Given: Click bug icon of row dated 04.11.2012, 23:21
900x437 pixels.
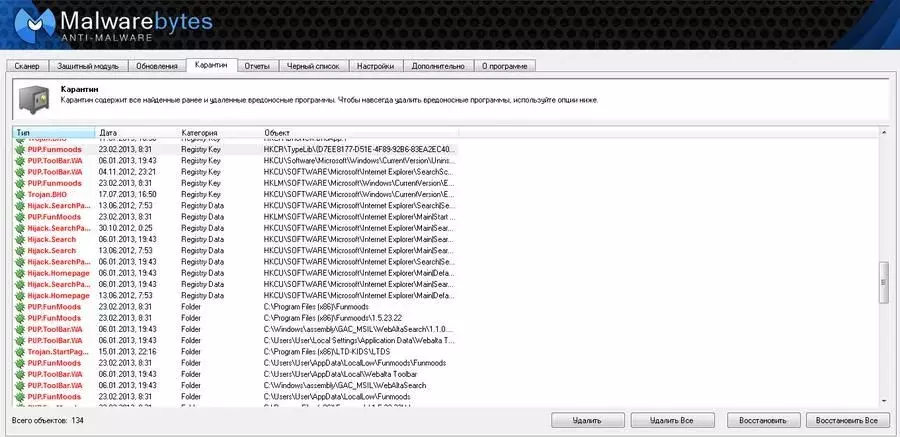Looking at the screenshot, I should (20, 172).
